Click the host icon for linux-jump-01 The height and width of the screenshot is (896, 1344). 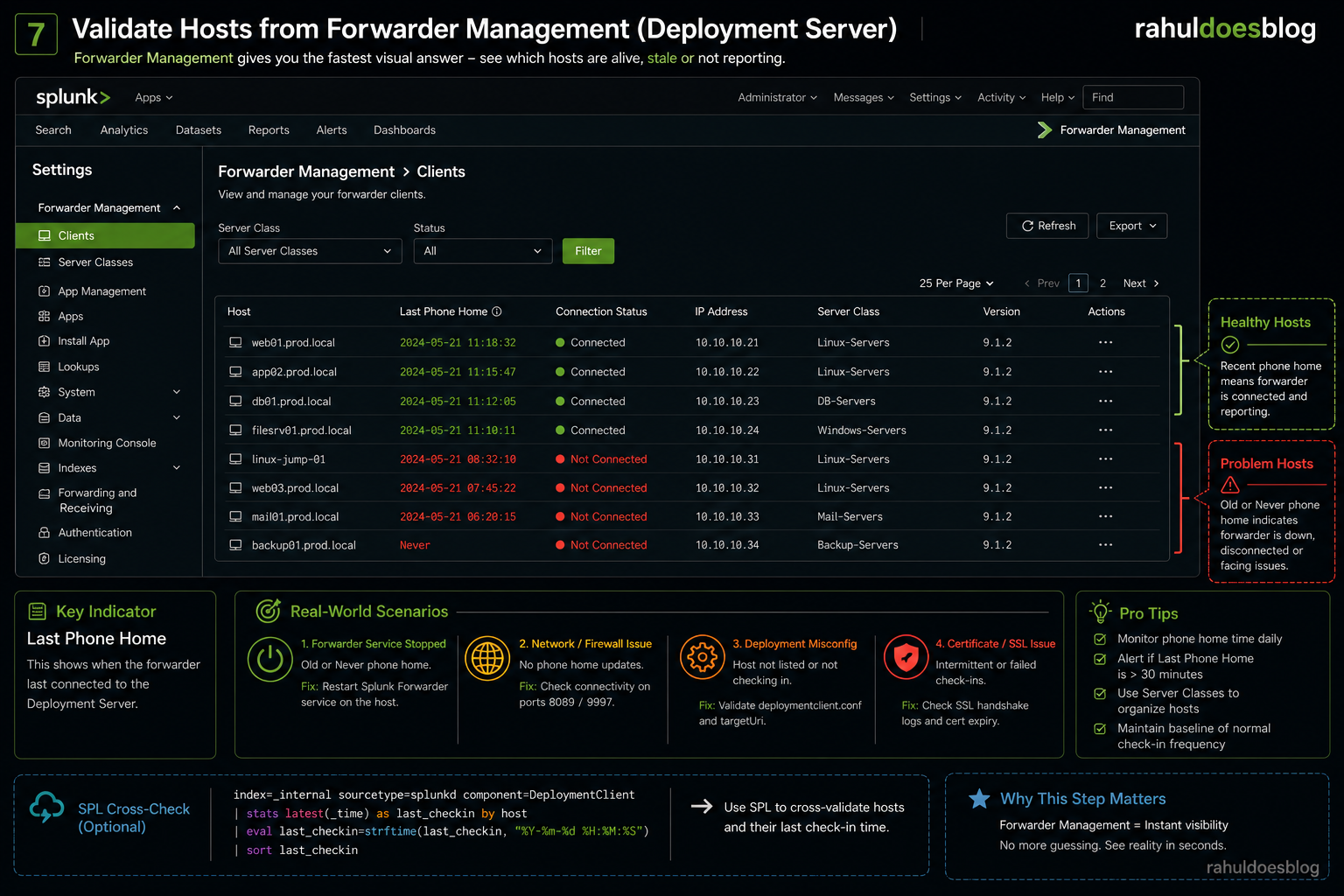pyautogui.click(x=235, y=459)
